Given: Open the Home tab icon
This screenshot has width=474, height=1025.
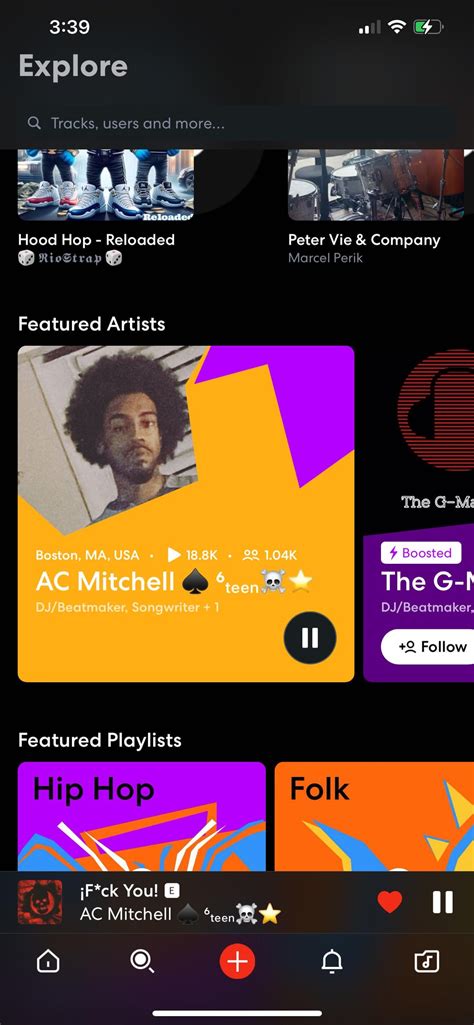Looking at the screenshot, I should (x=48, y=961).
